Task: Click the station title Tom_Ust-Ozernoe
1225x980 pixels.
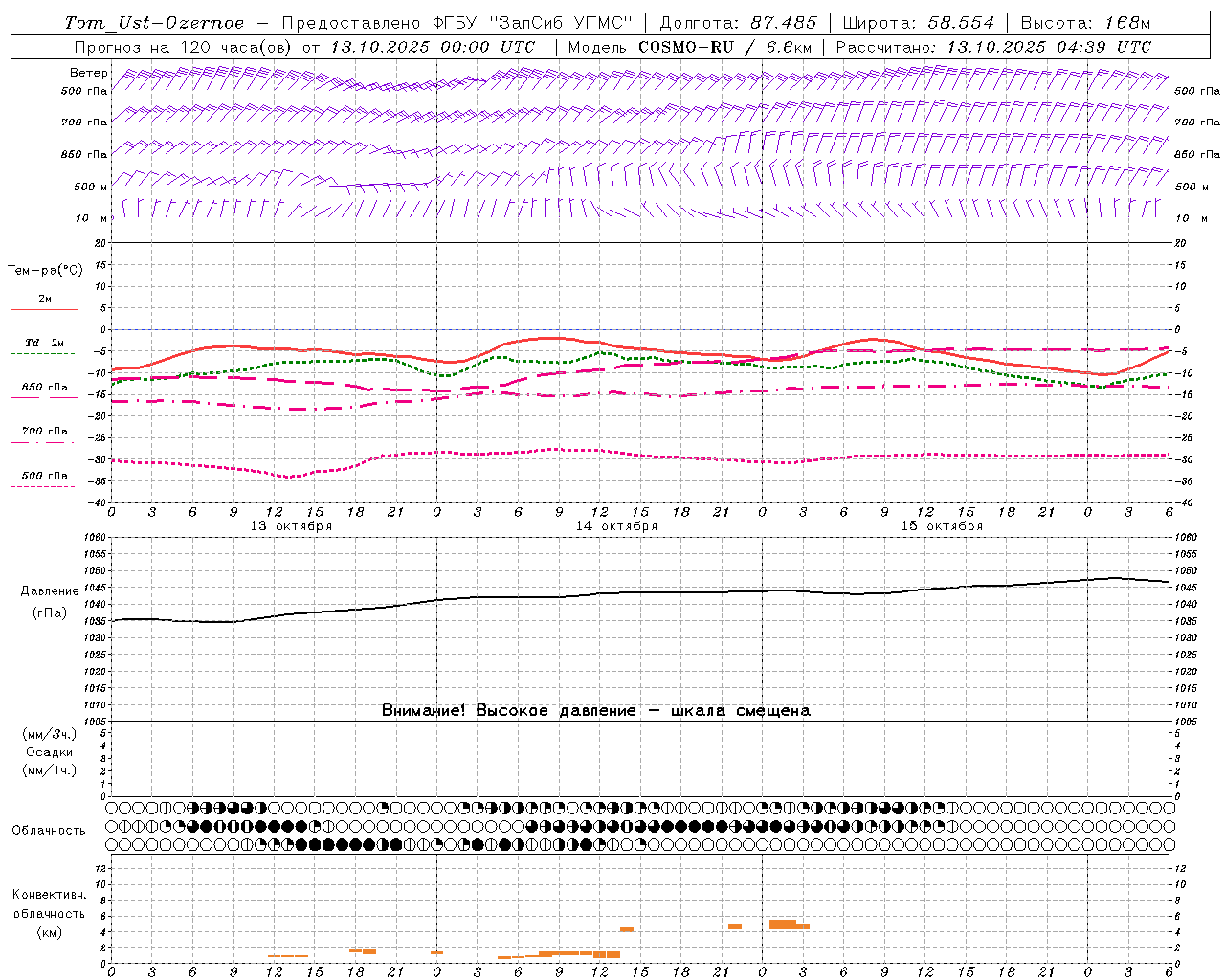Action: pyautogui.click(x=154, y=23)
